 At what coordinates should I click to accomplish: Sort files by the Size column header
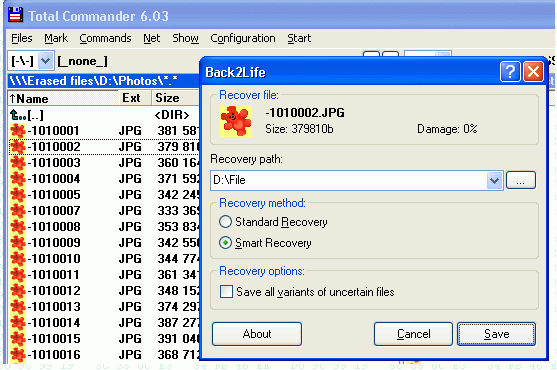176,98
